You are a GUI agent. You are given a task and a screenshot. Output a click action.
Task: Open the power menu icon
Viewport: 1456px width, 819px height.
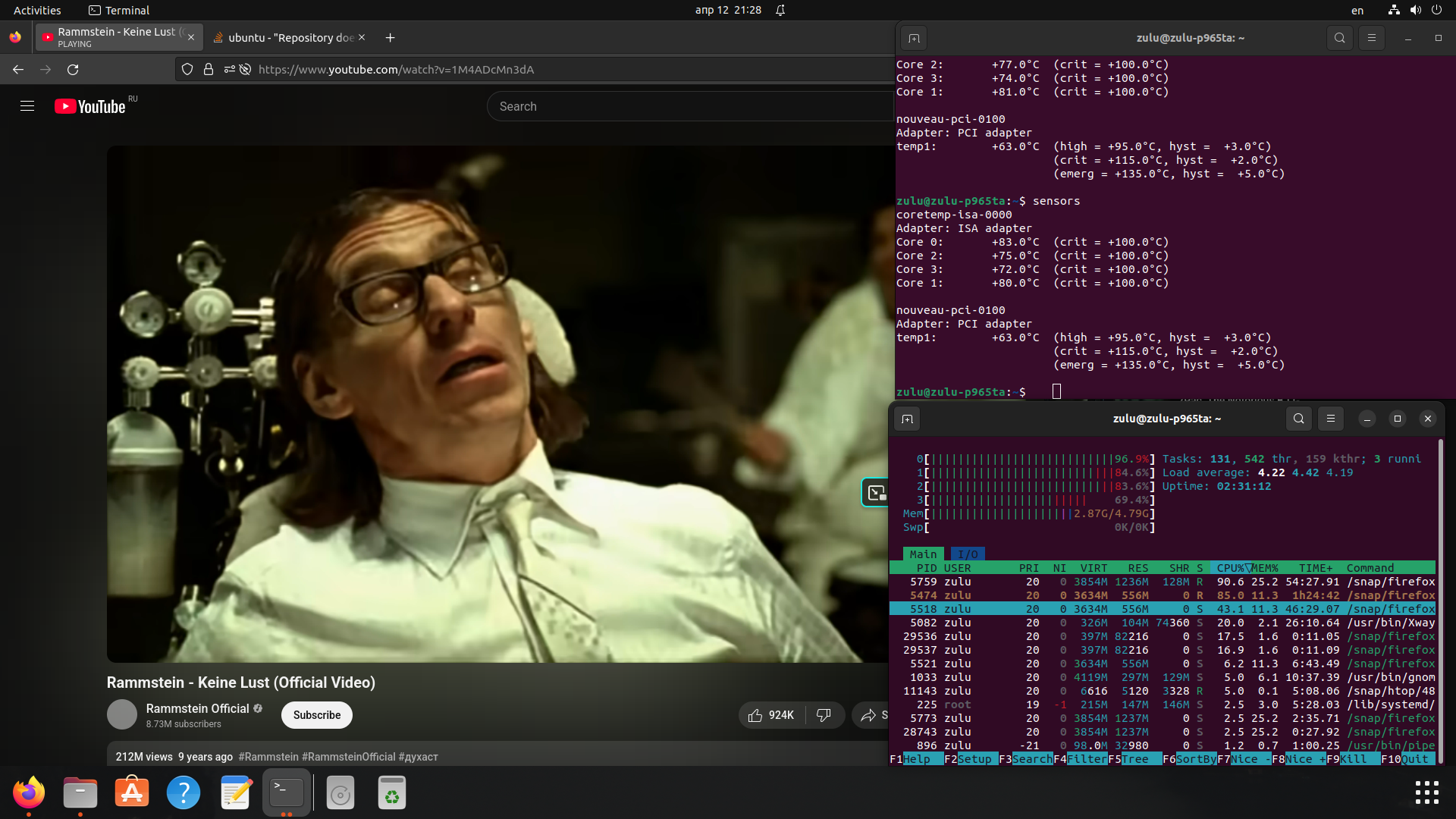(1436, 10)
